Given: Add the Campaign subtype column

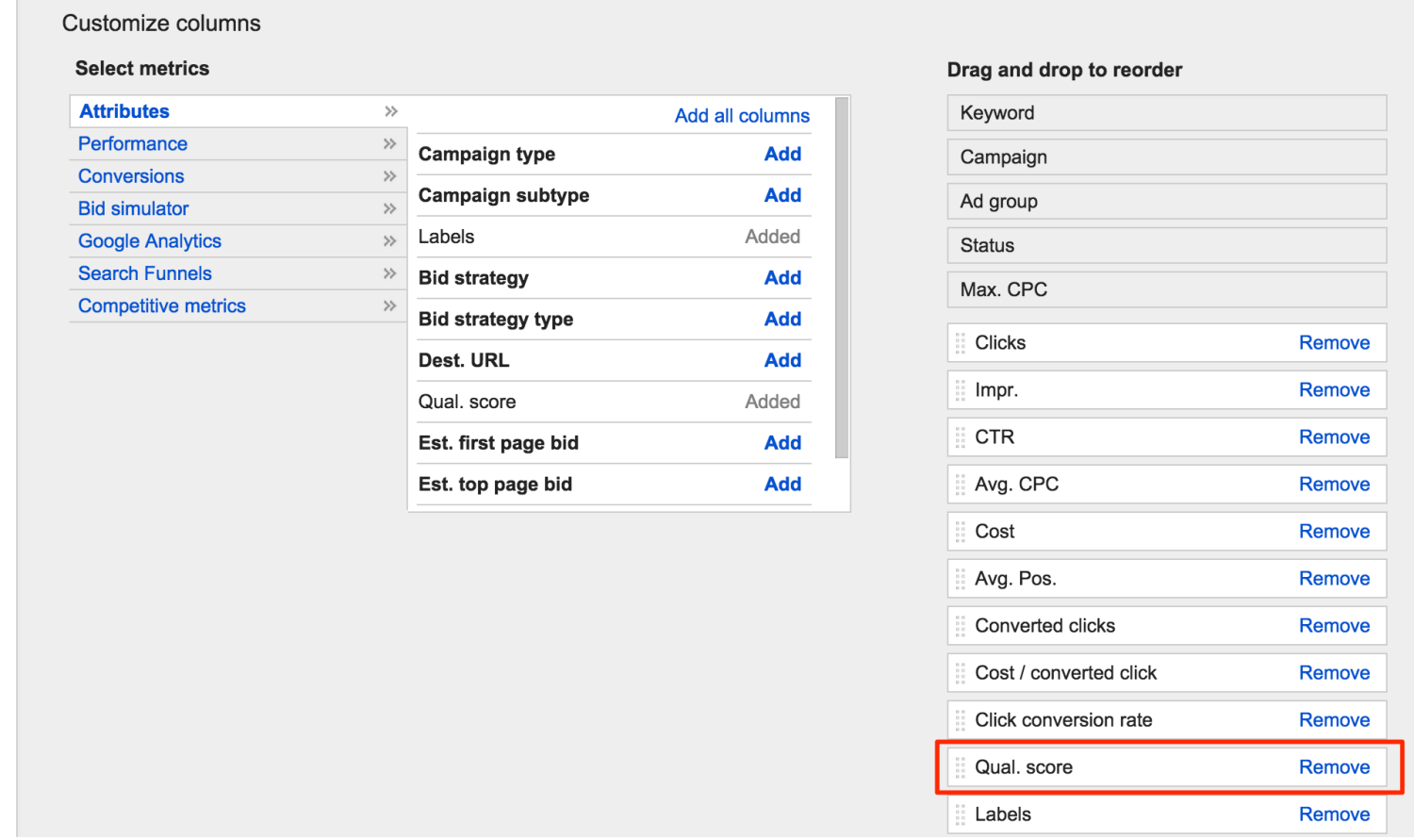Looking at the screenshot, I should click(x=782, y=195).
